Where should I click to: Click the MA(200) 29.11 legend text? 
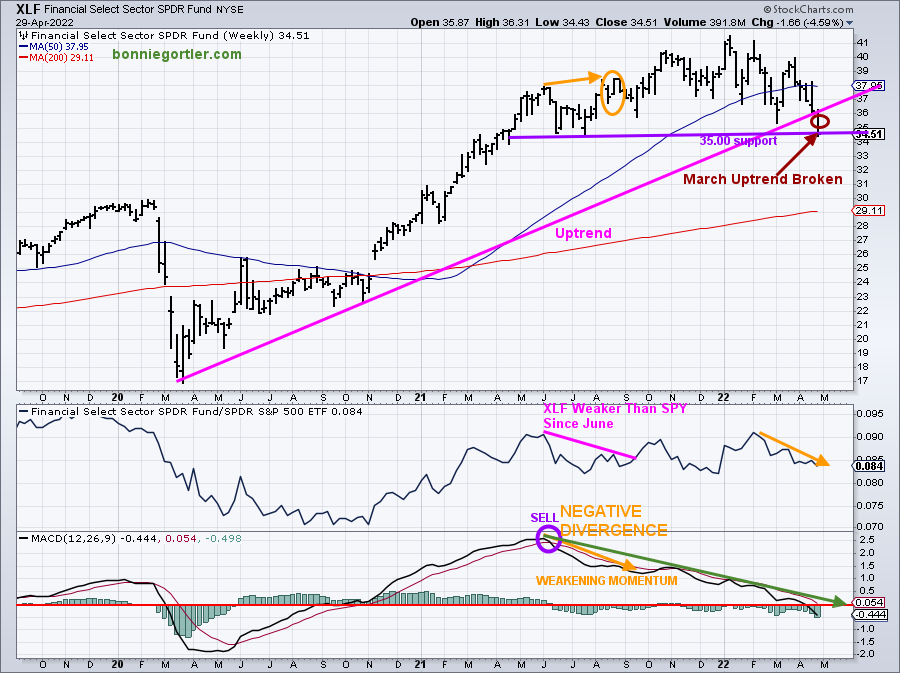tap(61, 57)
